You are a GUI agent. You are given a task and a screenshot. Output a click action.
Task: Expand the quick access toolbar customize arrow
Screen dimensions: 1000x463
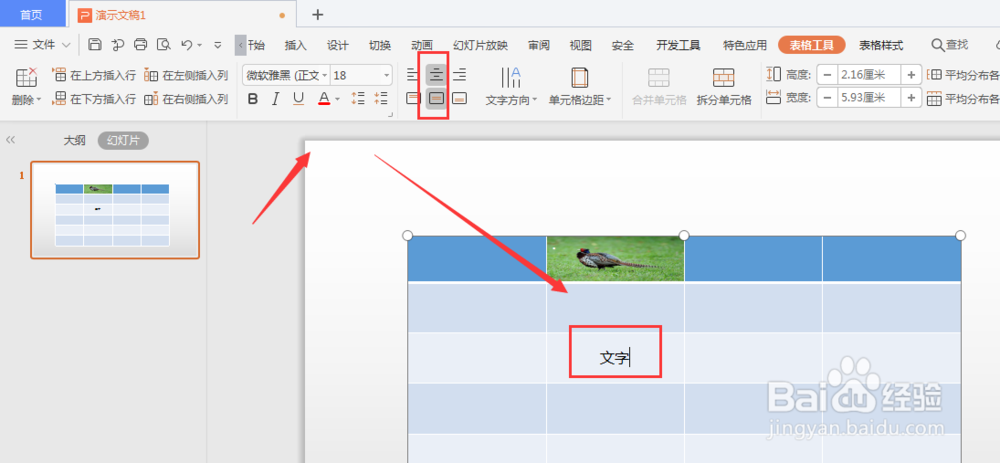pyautogui.click(x=217, y=45)
